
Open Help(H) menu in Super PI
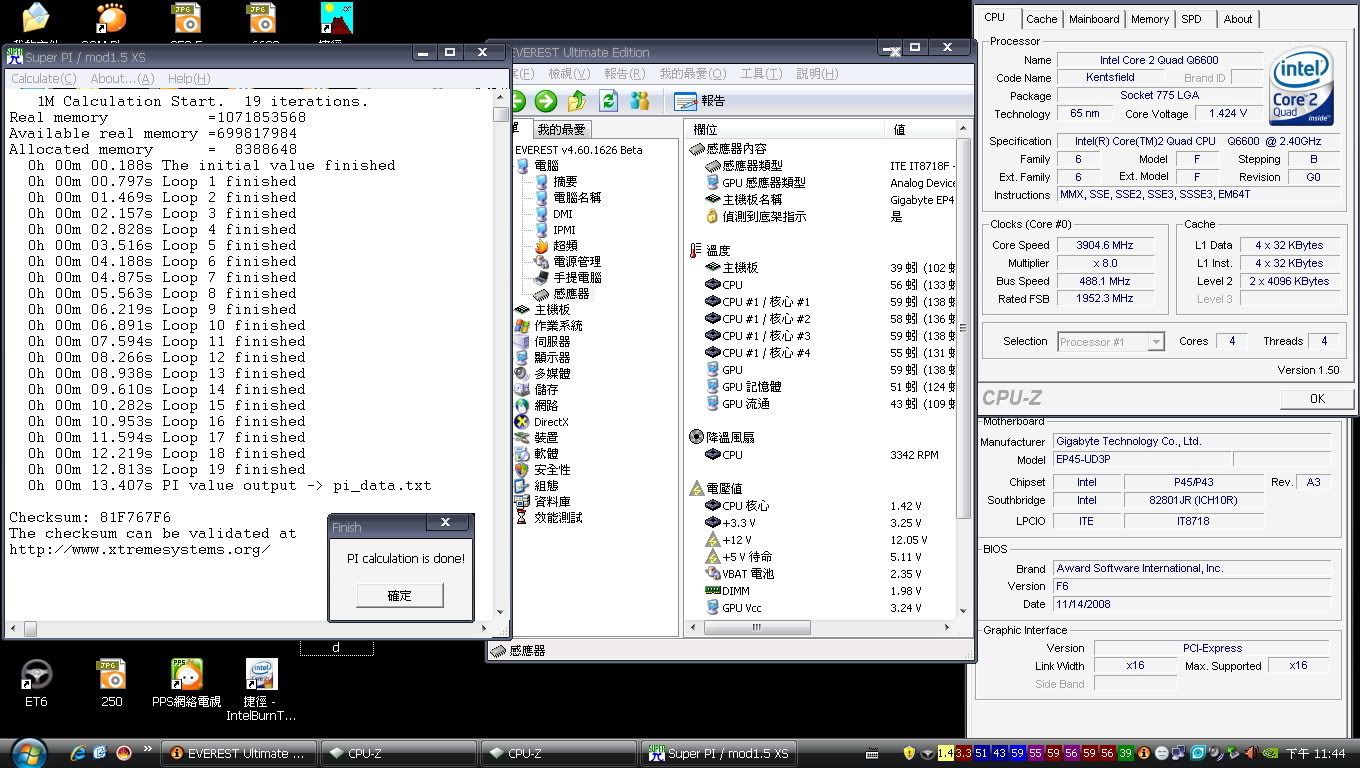[x=189, y=79]
